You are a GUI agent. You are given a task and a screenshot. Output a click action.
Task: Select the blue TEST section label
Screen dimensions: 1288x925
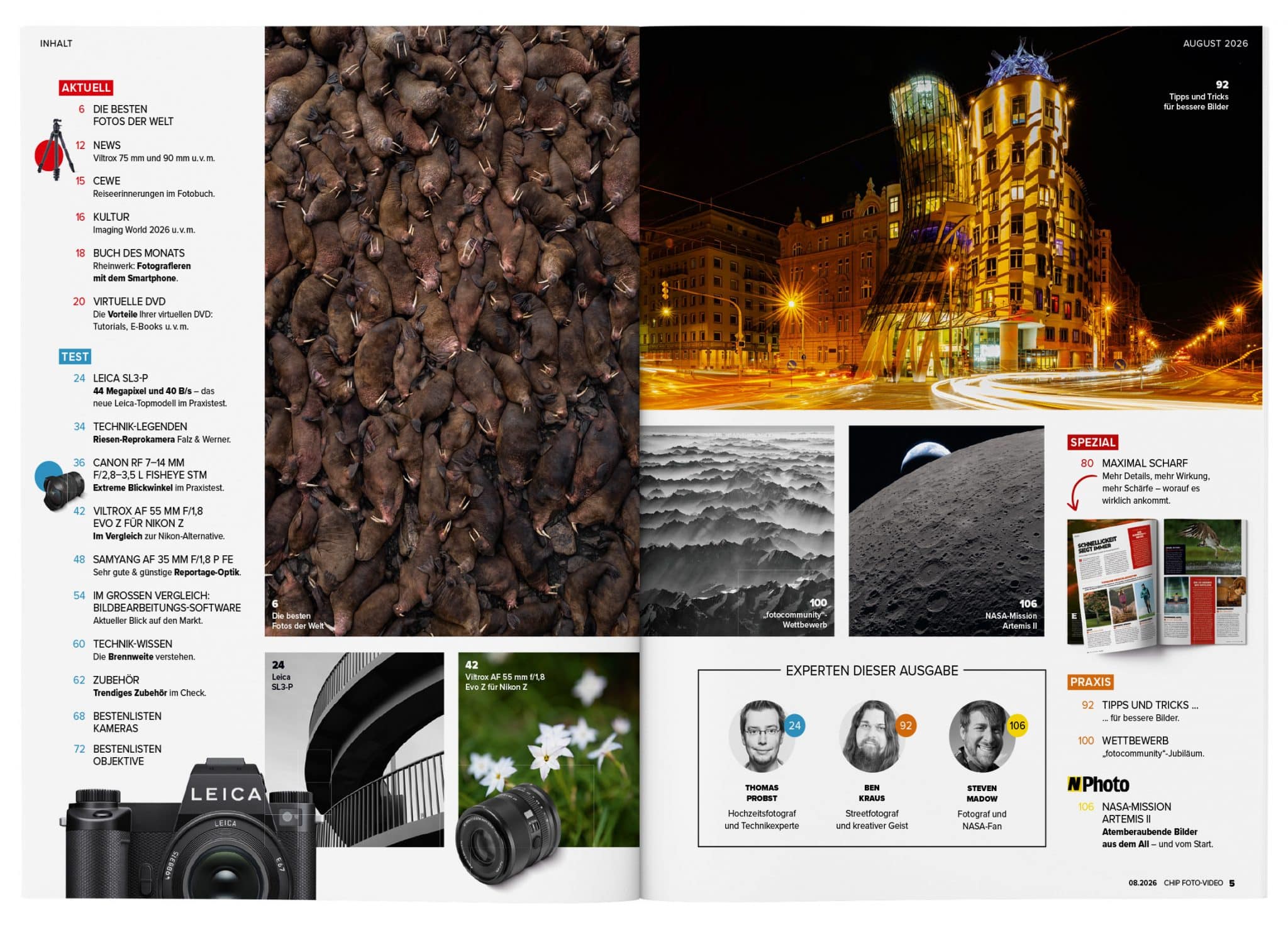(x=75, y=357)
